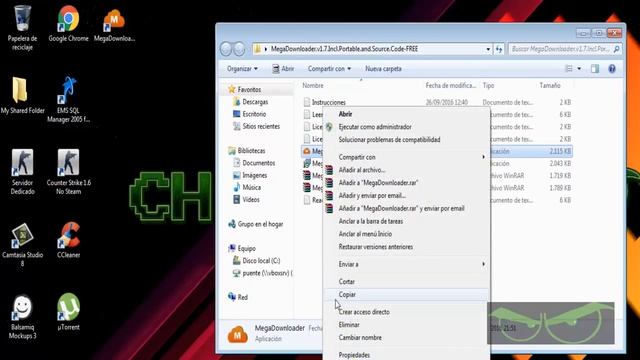Sort by the Tamaño column header
Viewport: 640px width, 360px height.
550,86
